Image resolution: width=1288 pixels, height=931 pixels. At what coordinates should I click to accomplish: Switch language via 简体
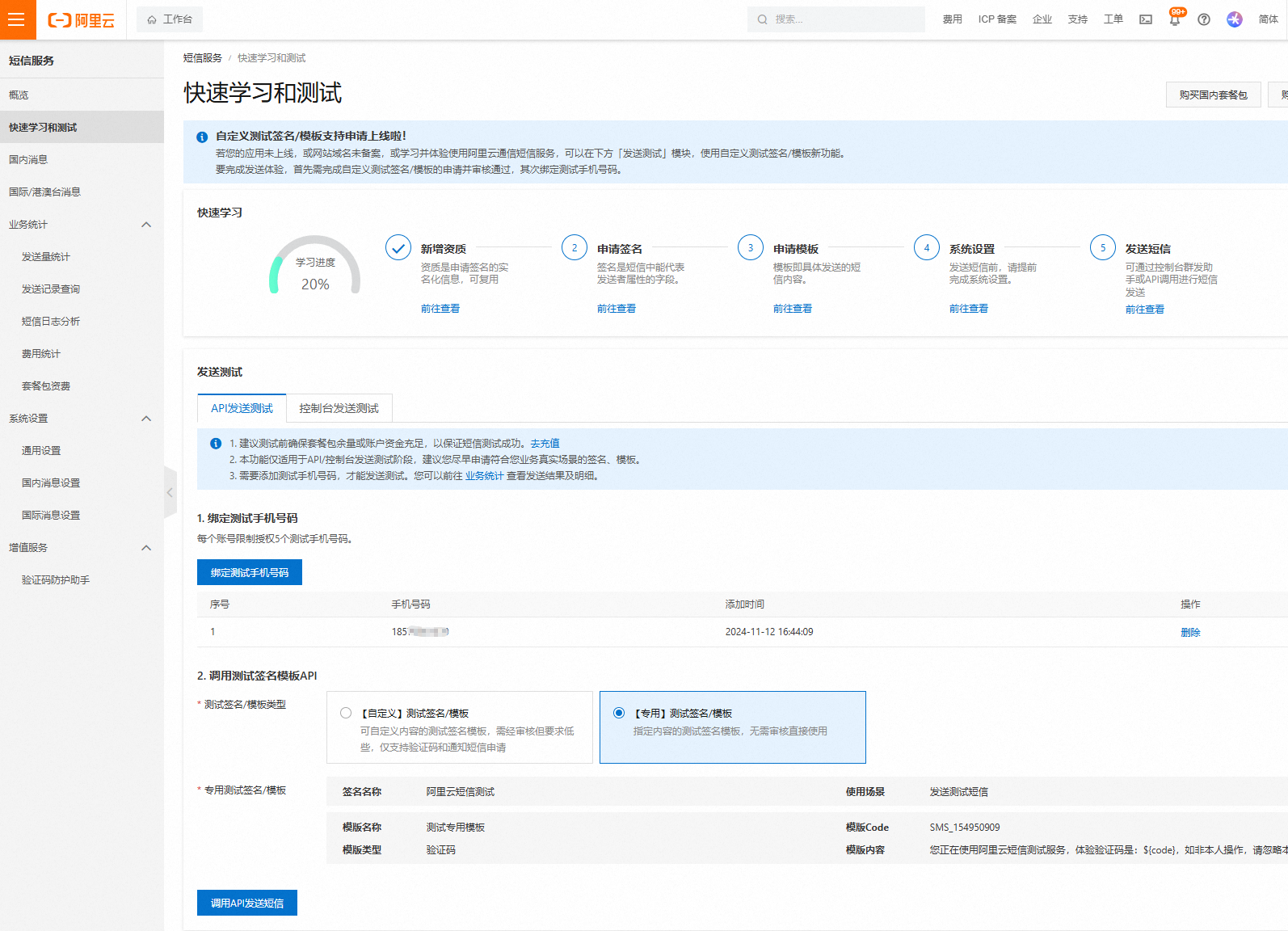tap(1269, 19)
